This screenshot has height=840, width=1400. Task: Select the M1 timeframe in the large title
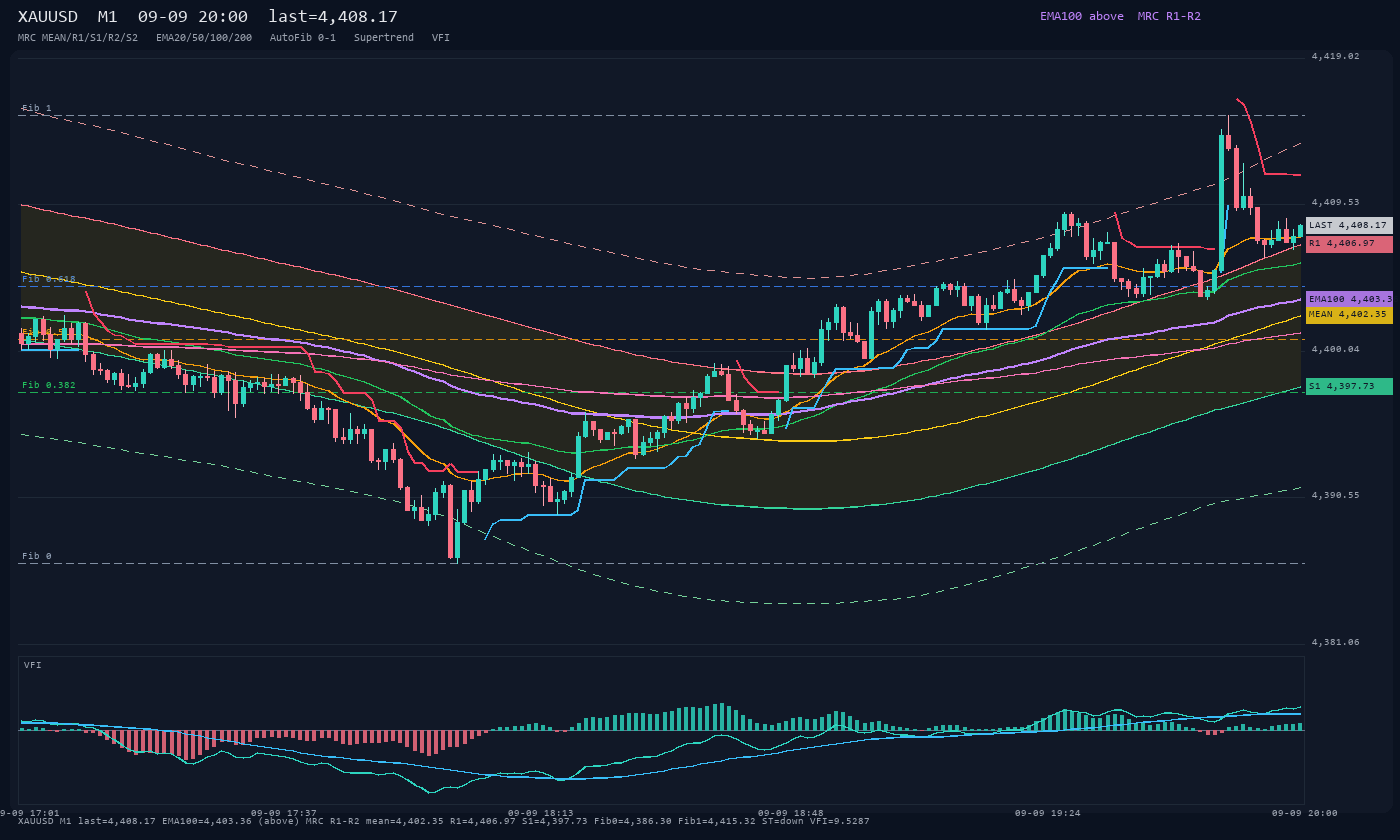pyautogui.click(x=108, y=16)
